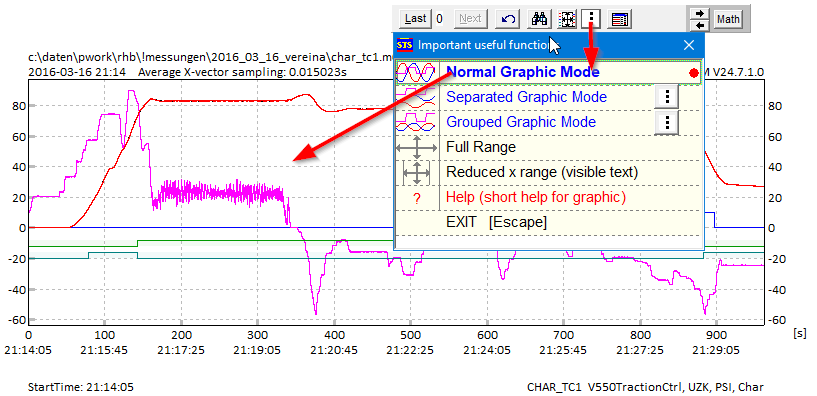Screen dimensions: 817x396
Task: Click the date text 2016-03-16 21:14
Action: coord(77,72)
